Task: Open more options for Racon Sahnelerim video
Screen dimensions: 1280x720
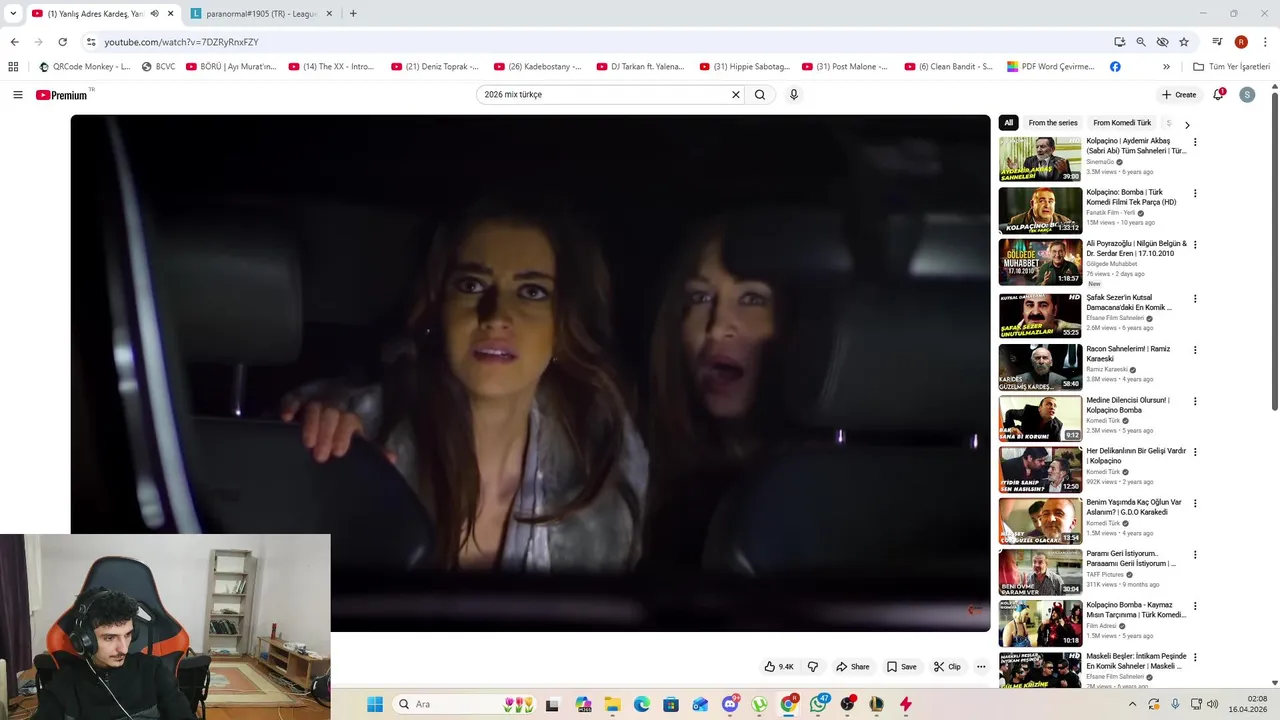Action: click(x=1195, y=350)
